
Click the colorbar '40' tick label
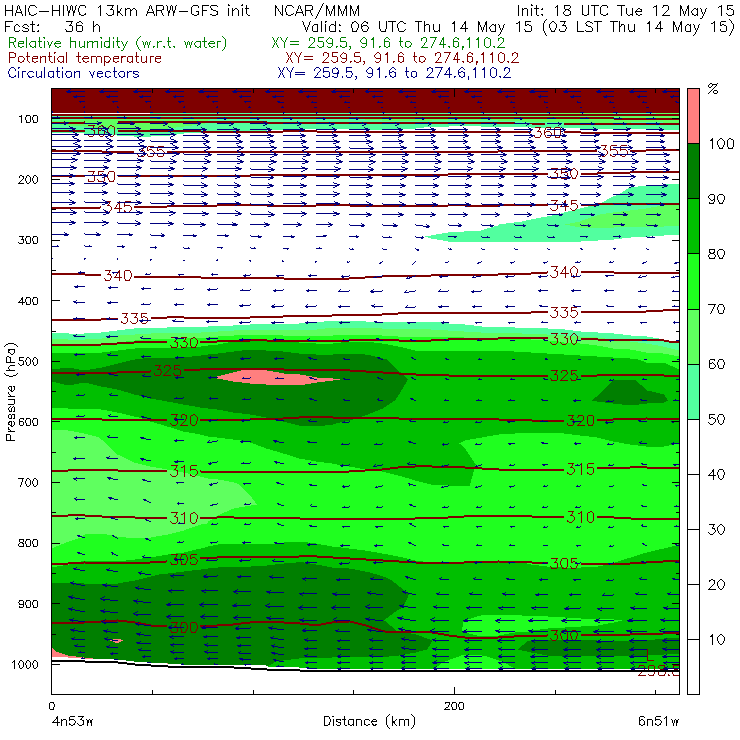tap(716, 474)
